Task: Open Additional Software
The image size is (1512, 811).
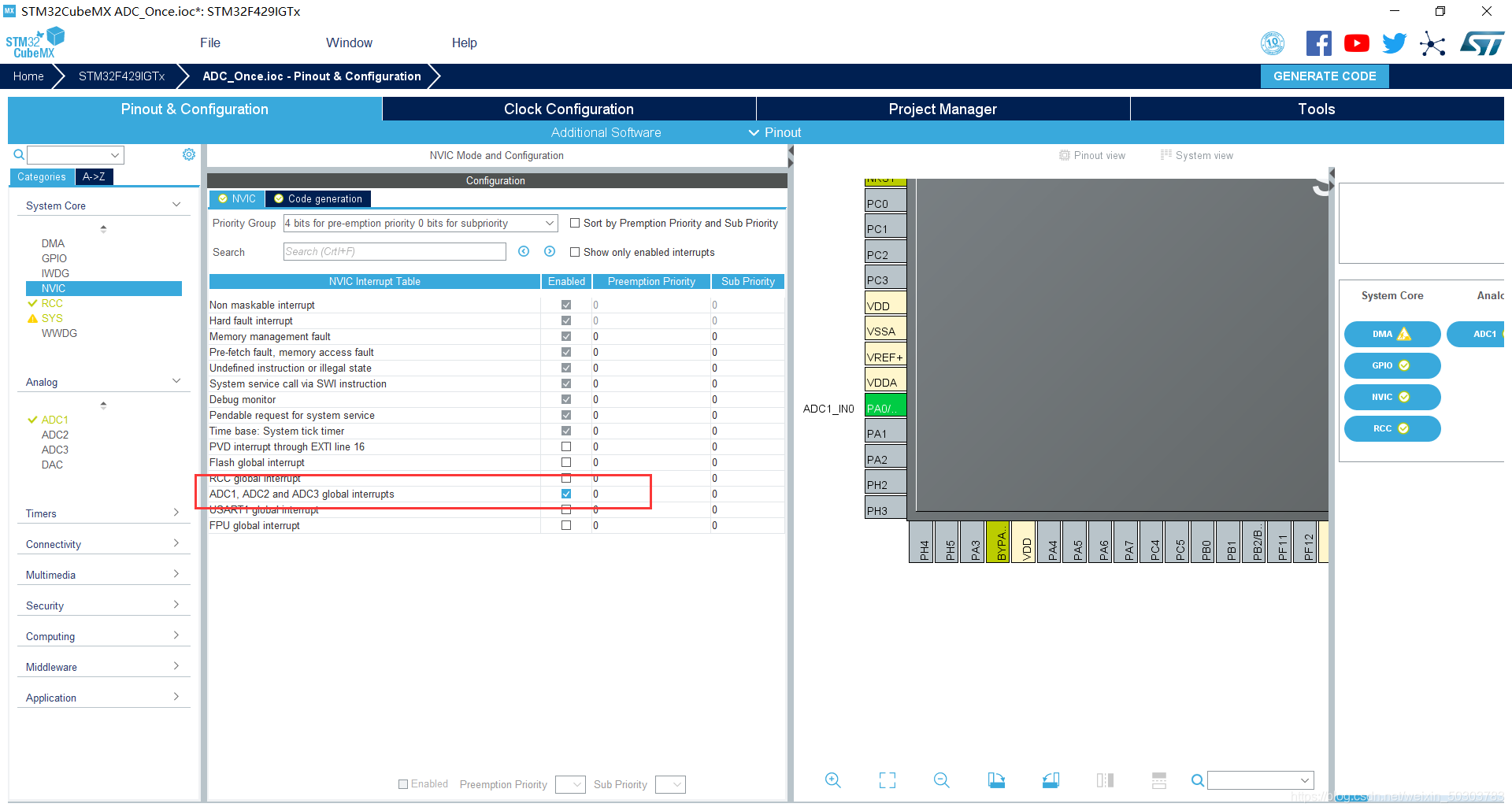Action: [606, 132]
